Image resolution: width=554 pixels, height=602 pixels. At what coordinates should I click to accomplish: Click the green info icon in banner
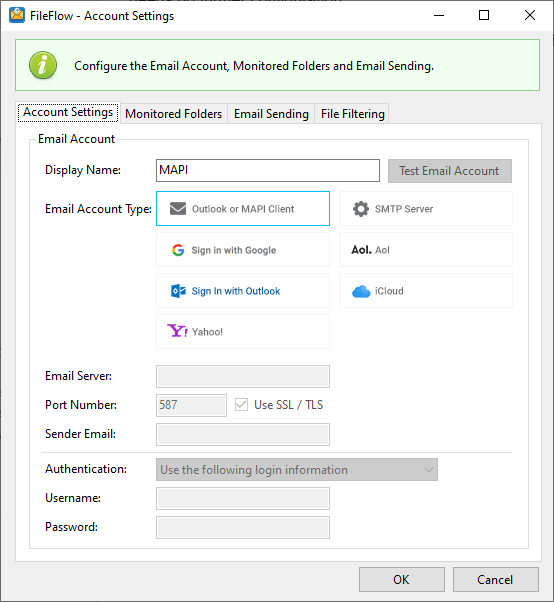[x=43, y=65]
